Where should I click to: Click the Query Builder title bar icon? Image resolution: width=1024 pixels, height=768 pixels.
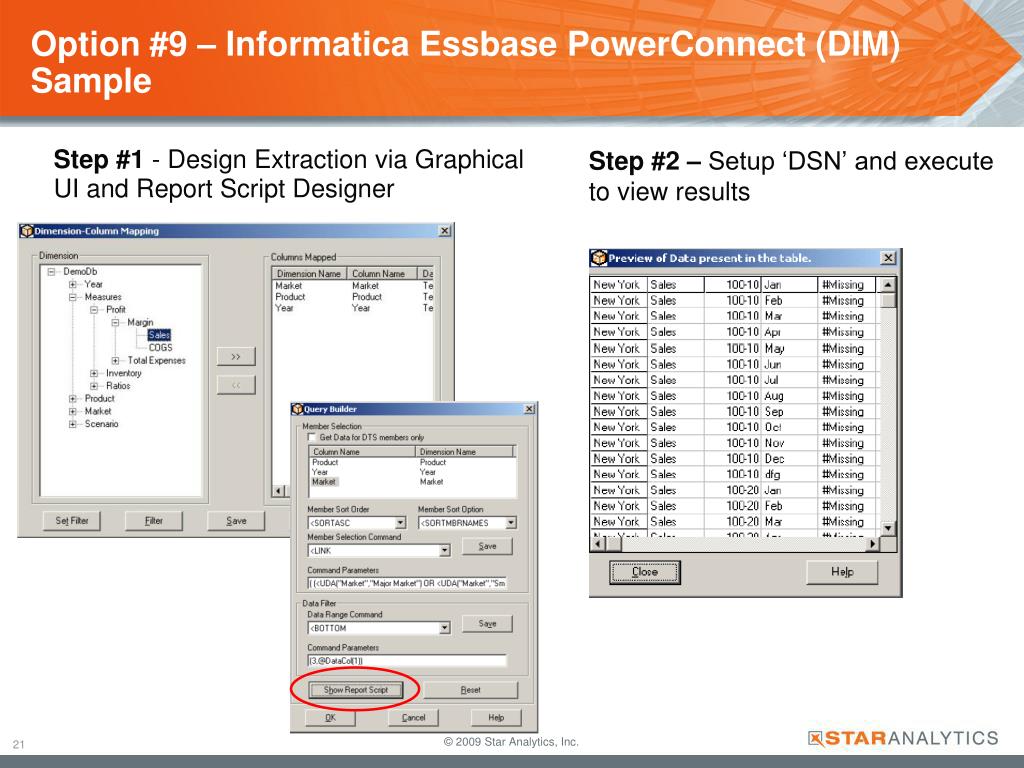(x=298, y=409)
